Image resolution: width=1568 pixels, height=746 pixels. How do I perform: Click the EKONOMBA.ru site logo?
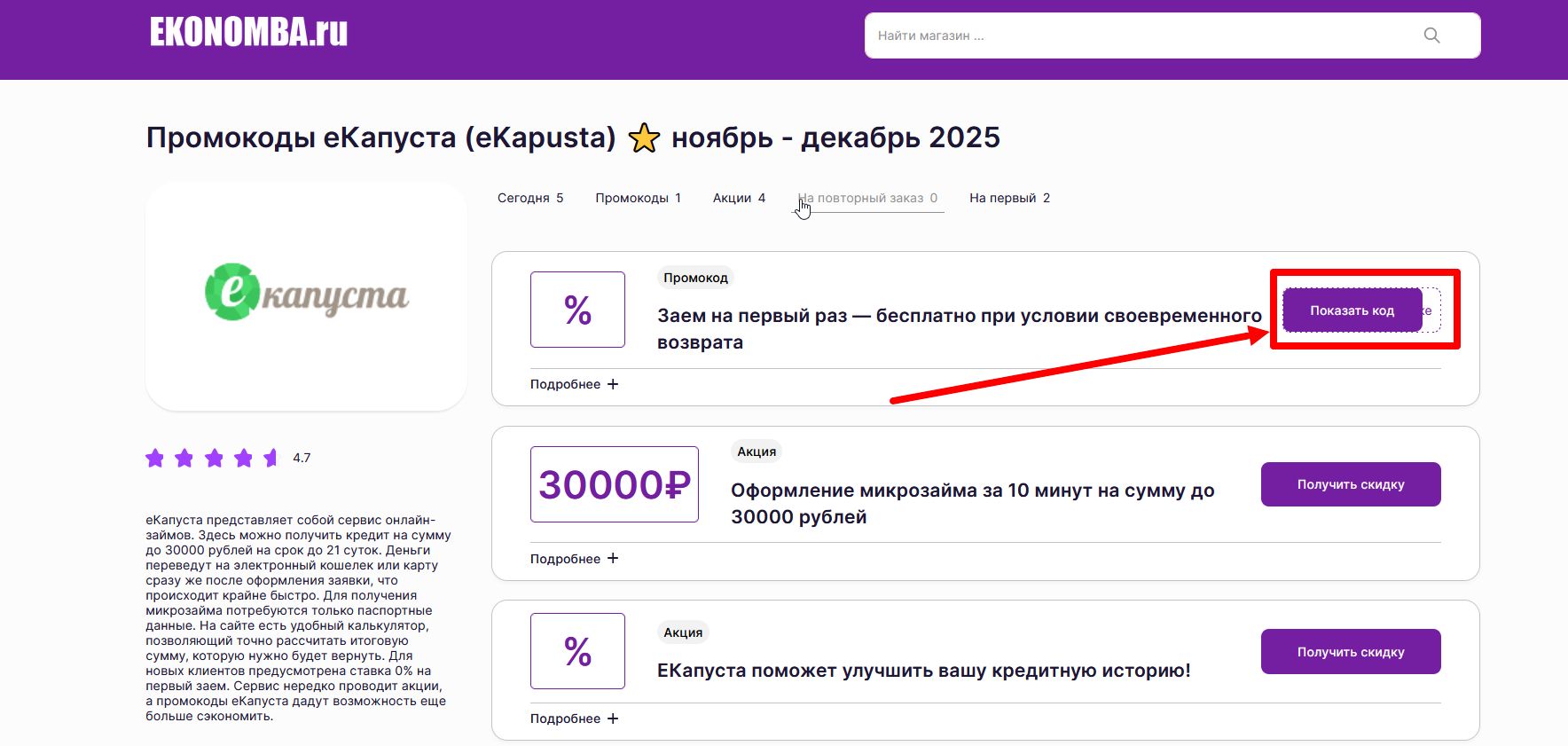click(248, 32)
